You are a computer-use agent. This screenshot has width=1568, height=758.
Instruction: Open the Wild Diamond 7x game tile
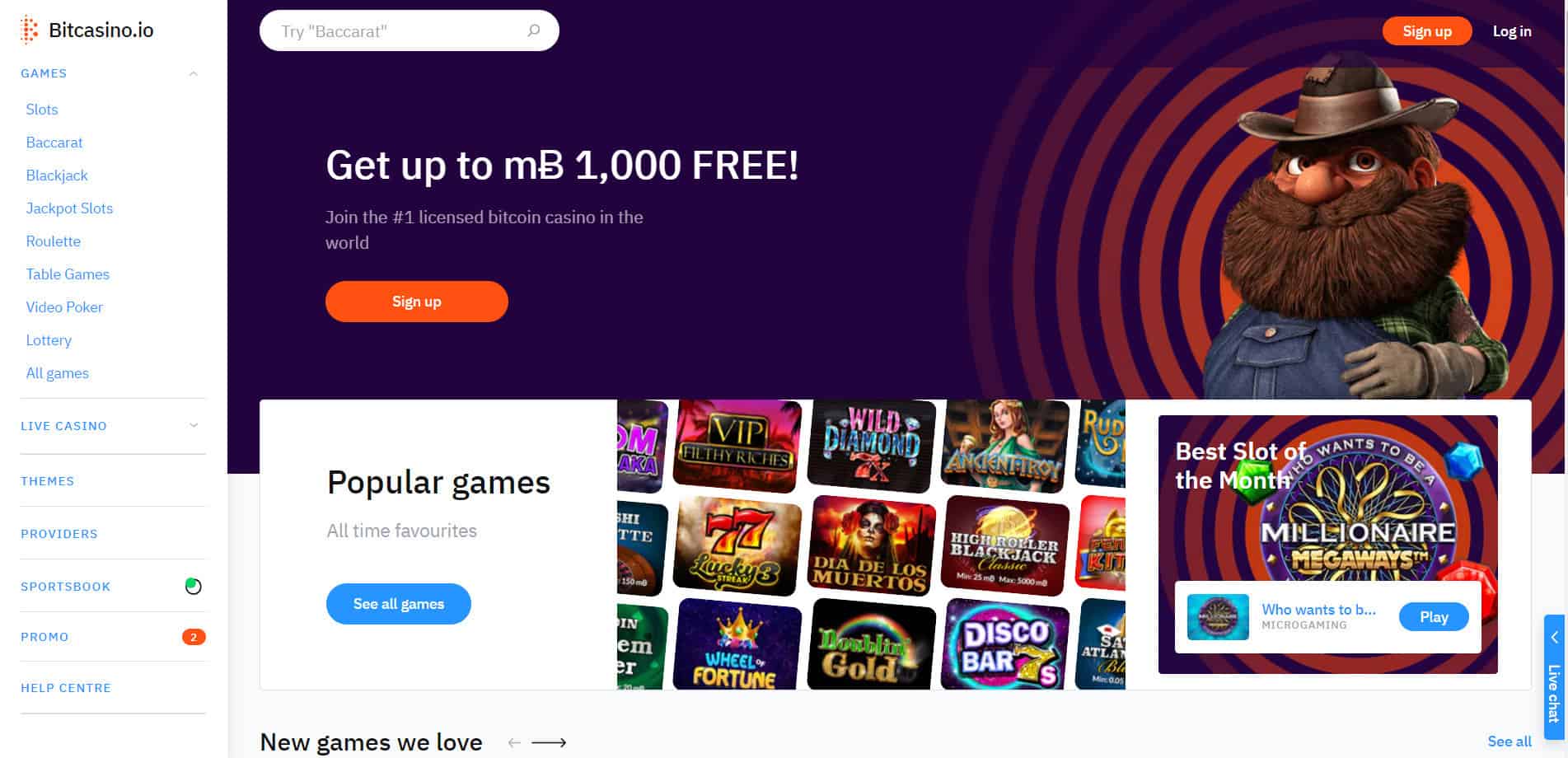point(872,443)
